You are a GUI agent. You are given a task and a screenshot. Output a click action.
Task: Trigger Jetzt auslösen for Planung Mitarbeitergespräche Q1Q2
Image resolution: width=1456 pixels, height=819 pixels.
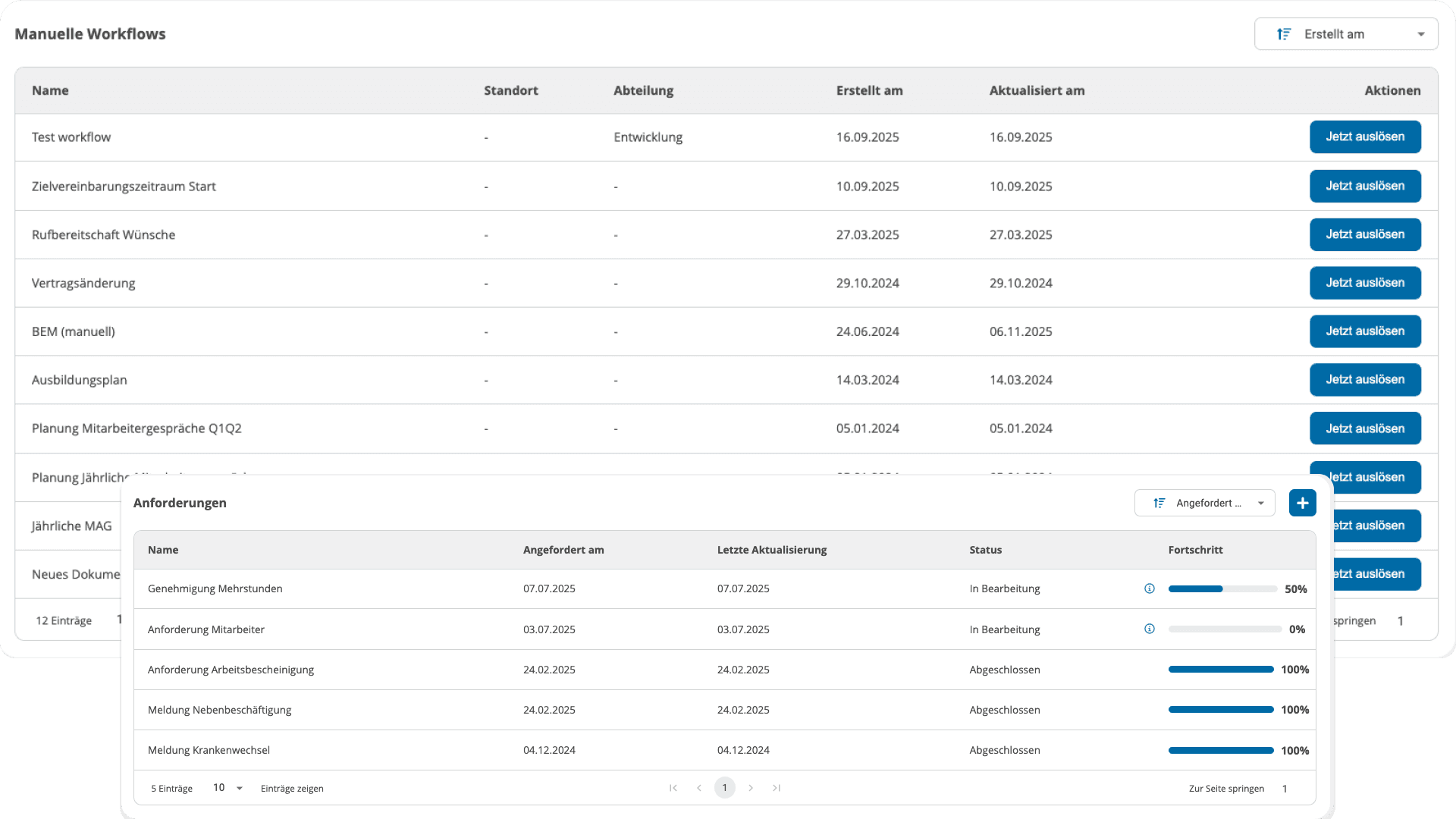coord(1365,428)
